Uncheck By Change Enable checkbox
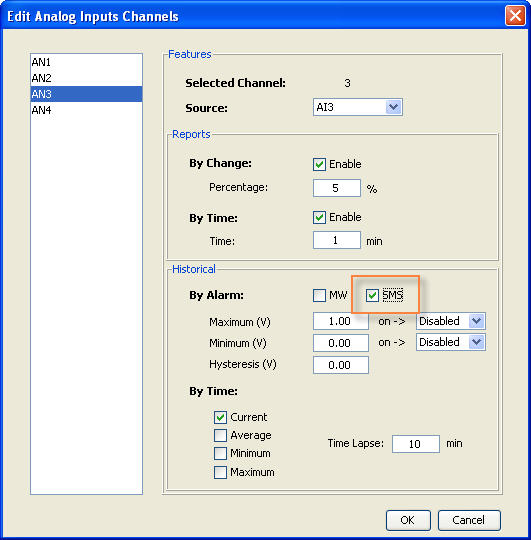 click(x=319, y=164)
